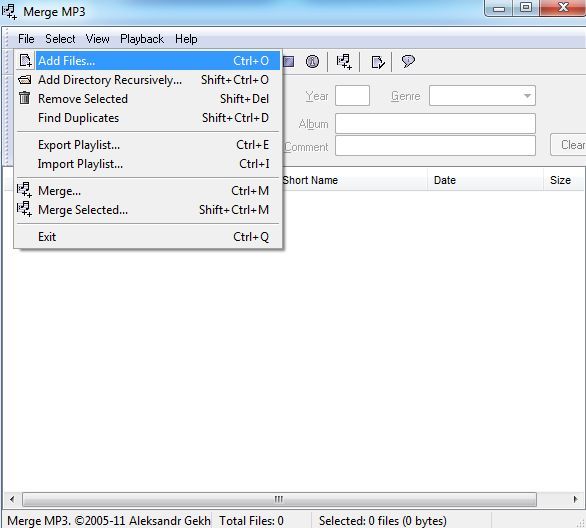Click the stop playback toolbar icon
The image size is (586, 528).
coord(289,61)
